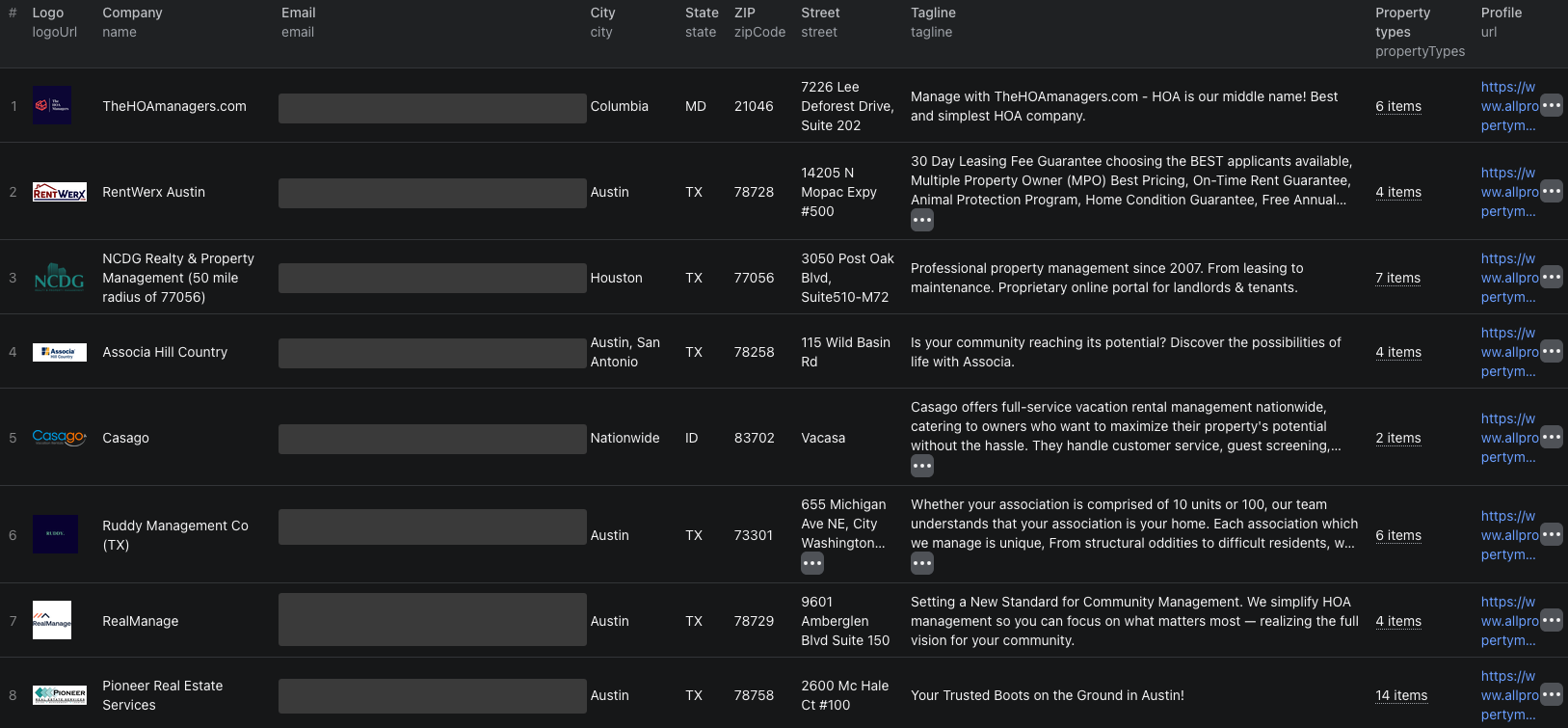
Task: Select the 'Austin, San Antonio' city cell
Action: click(x=625, y=352)
